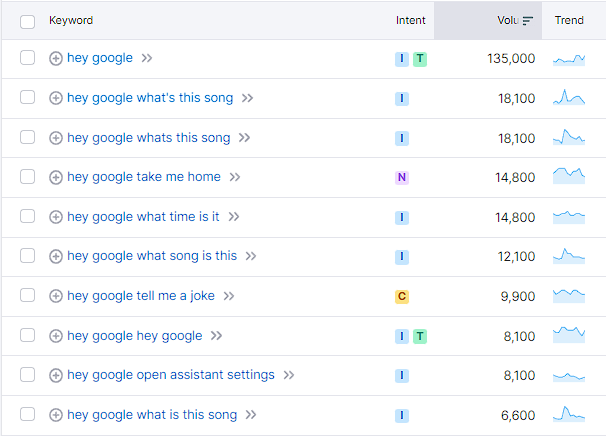Open 'hey google tell me a joke' link

(x=141, y=296)
